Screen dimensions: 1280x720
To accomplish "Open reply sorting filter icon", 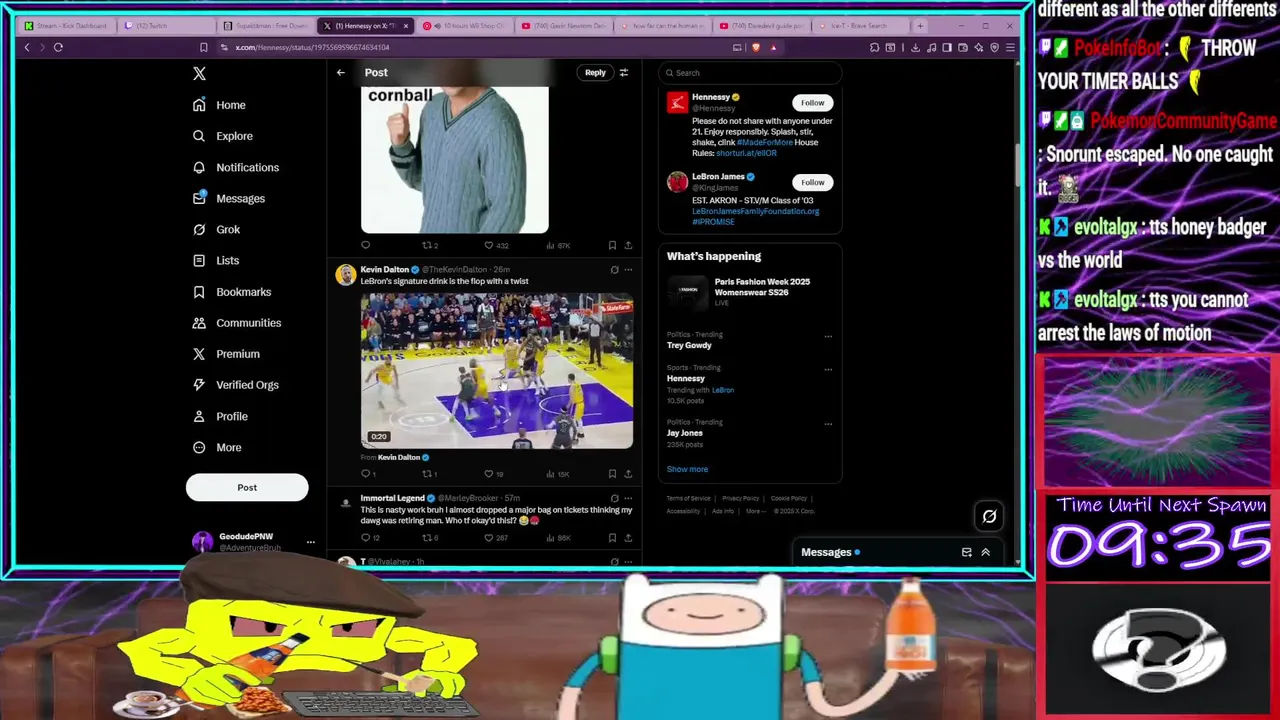I will pyautogui.click(x=623, y=72).
